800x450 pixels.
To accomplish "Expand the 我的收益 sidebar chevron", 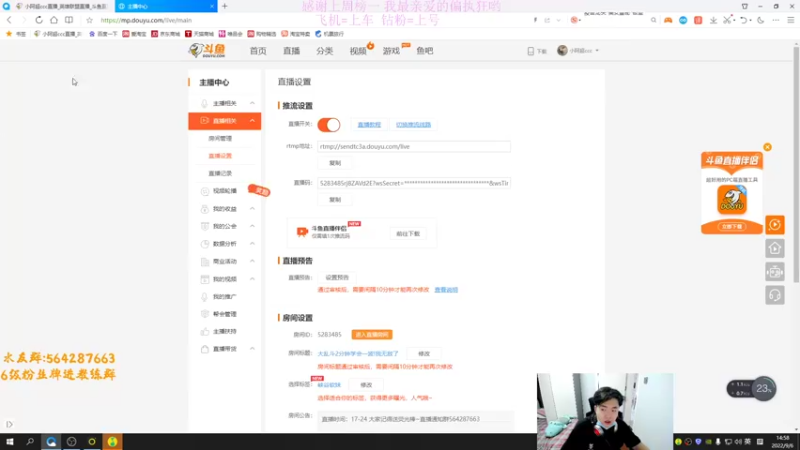I will (252, 209).
